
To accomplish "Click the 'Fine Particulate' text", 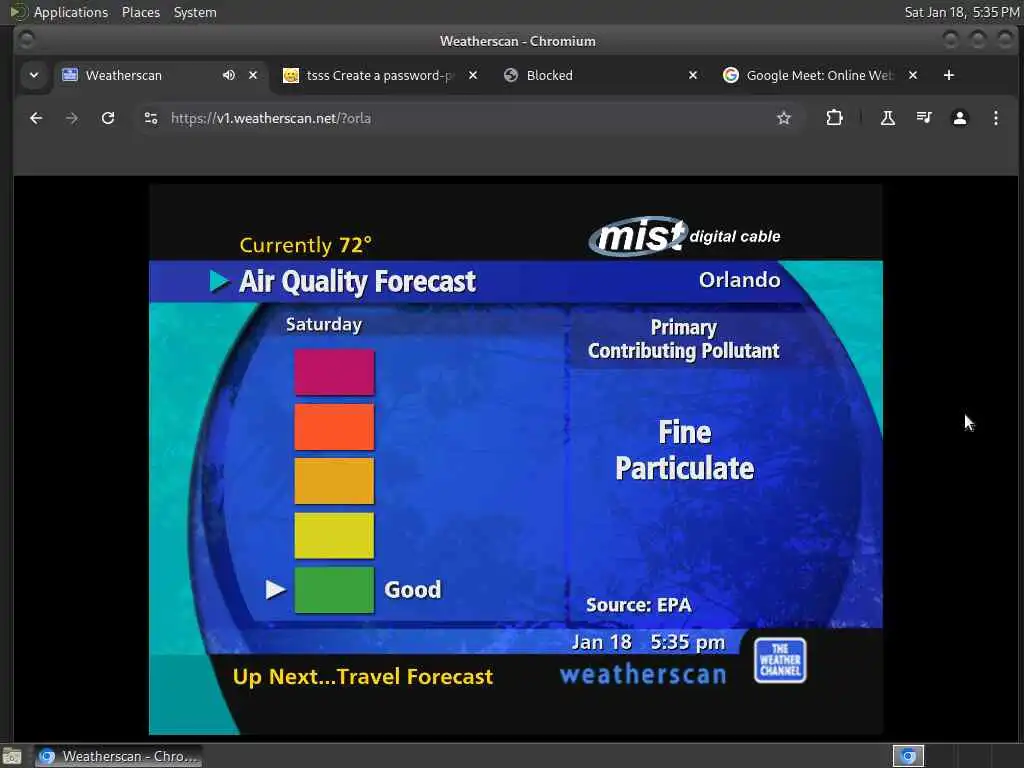I will (684, 450).
